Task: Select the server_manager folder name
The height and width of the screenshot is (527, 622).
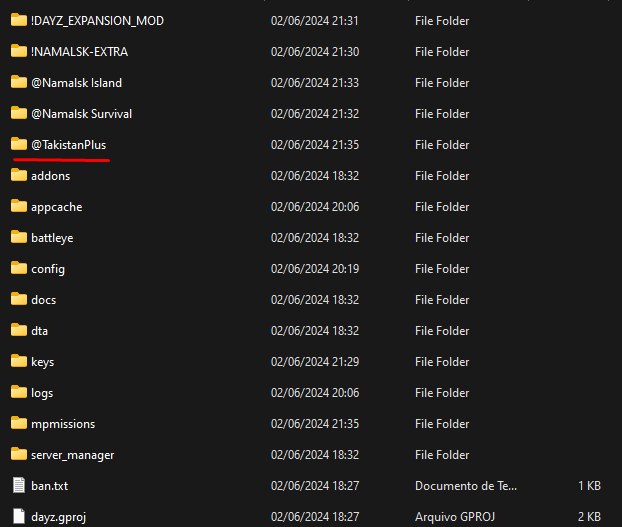Action: [73, 455]
